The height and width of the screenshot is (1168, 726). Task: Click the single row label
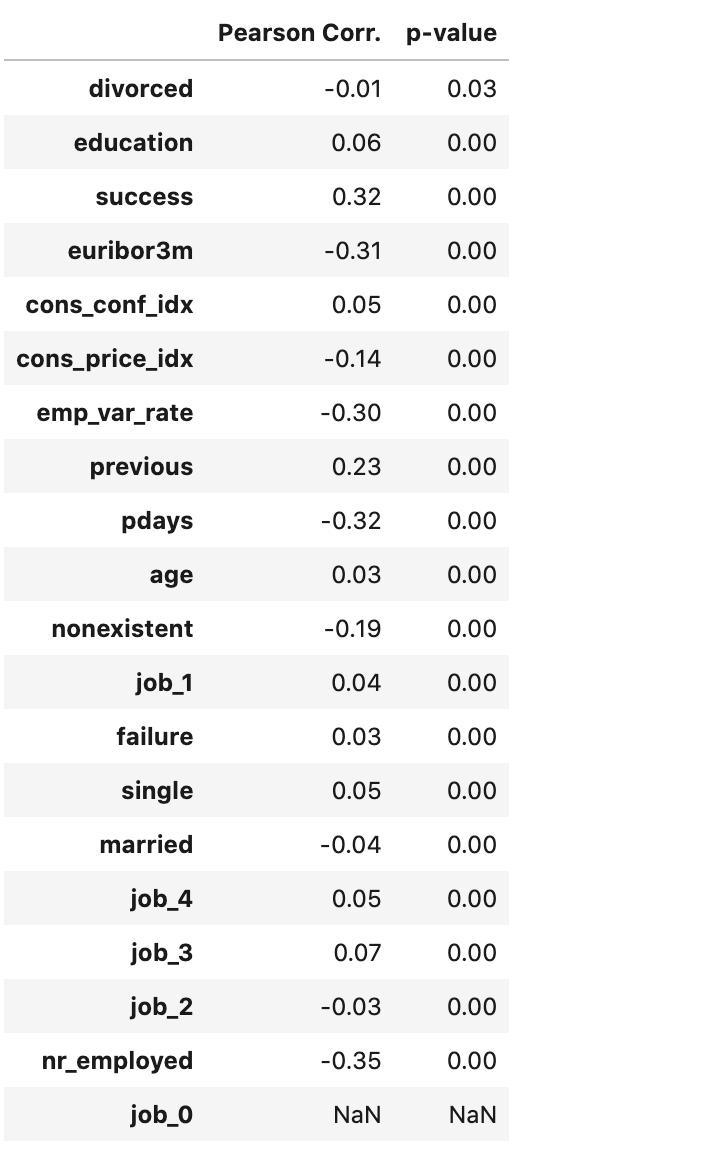(x=157, y=791)
